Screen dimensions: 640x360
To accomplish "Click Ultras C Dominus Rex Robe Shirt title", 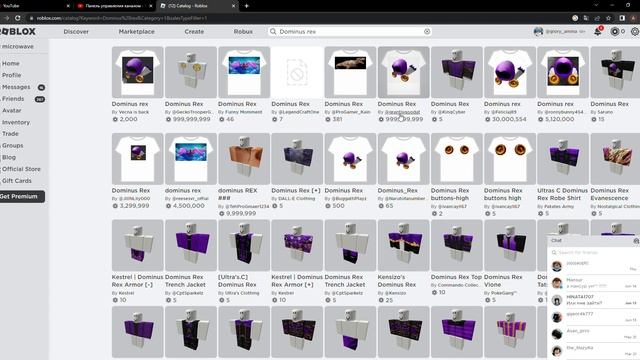I will [x=562, y=194].
